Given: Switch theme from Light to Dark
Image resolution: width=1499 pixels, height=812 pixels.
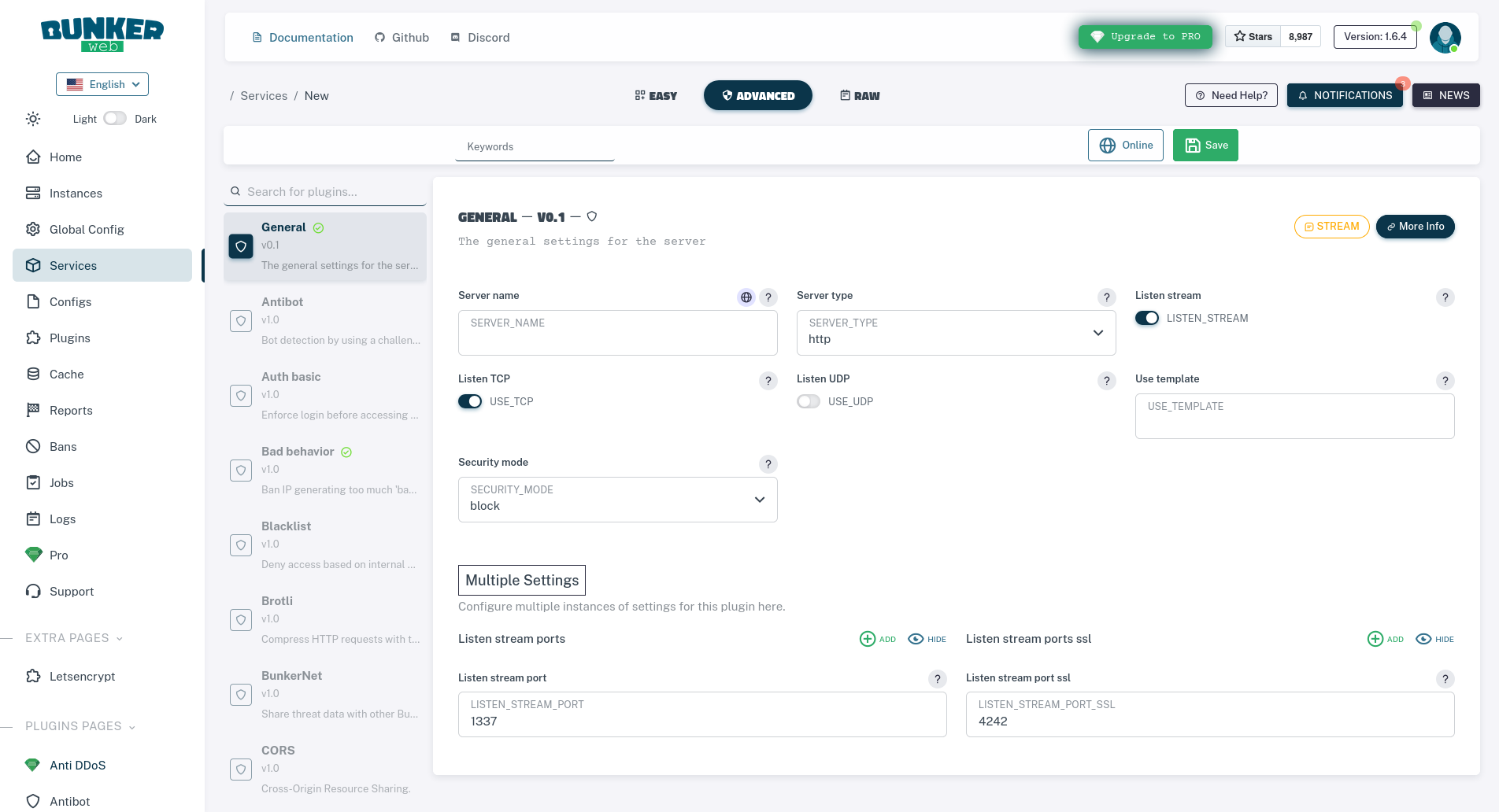Looking at the screenshot, I should [x=114, y=117].
